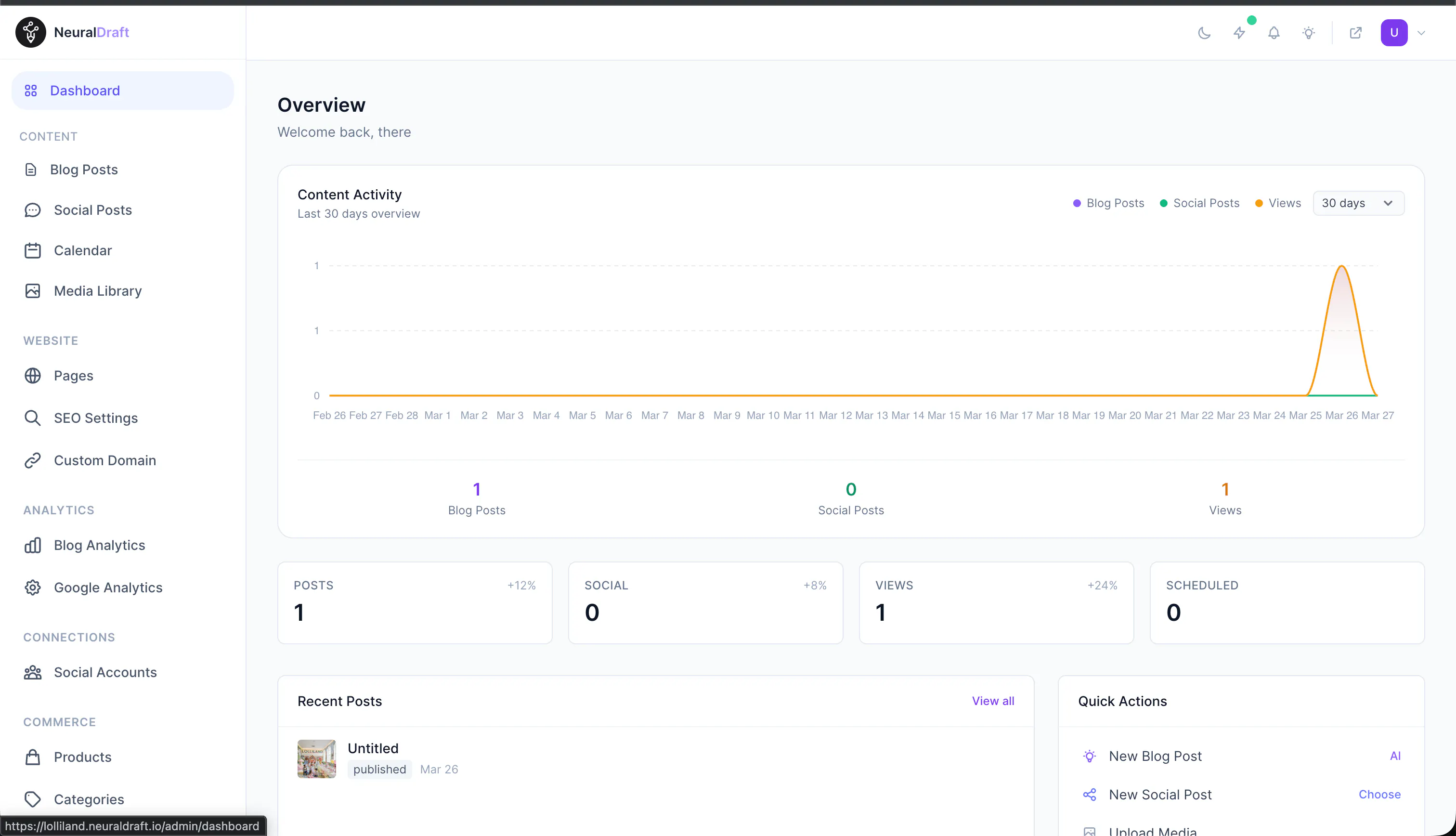Click the published status badge
Screen dimensions: 1456x836
379,770
